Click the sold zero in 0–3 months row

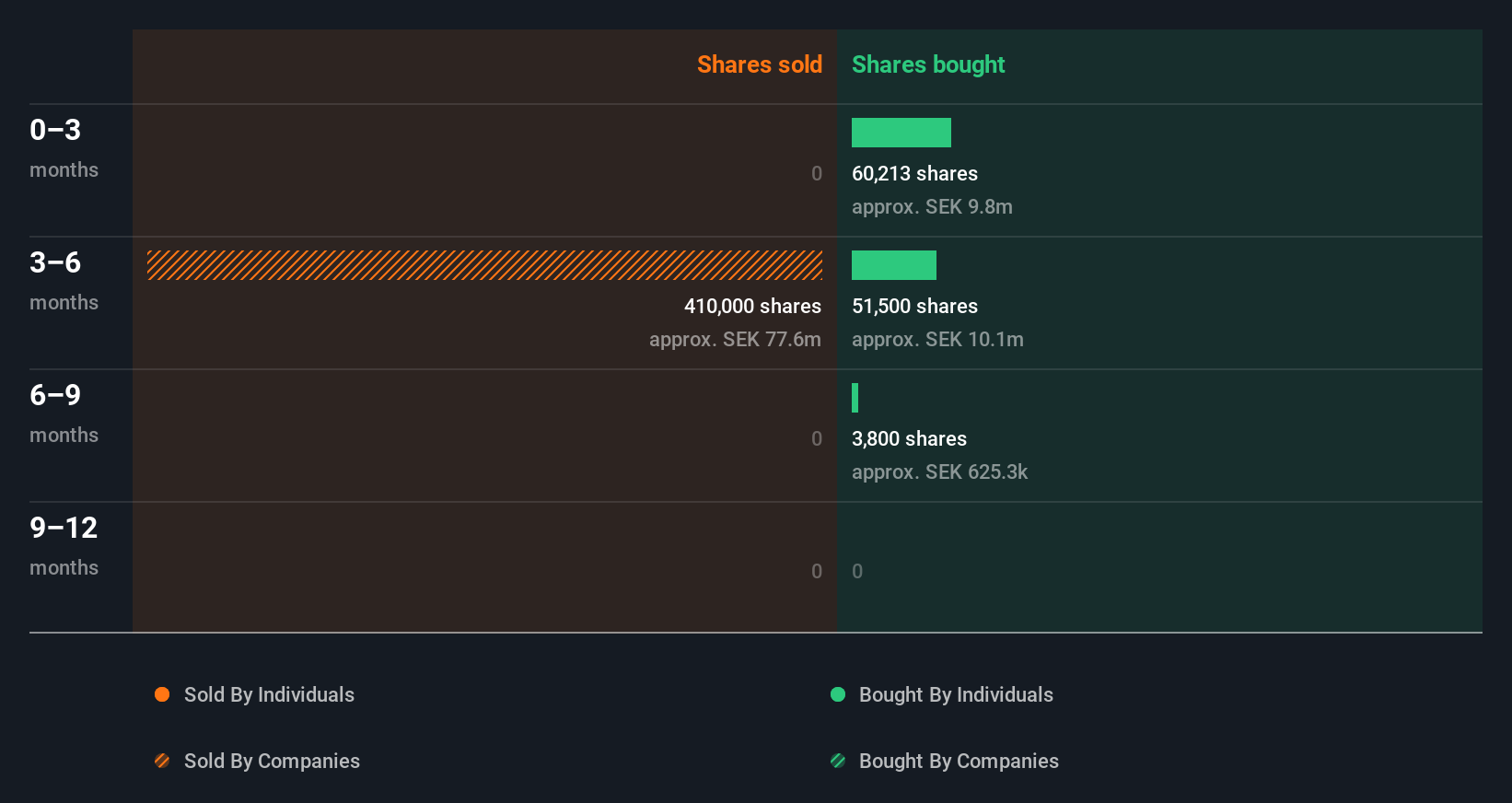[x=817, y=173]
